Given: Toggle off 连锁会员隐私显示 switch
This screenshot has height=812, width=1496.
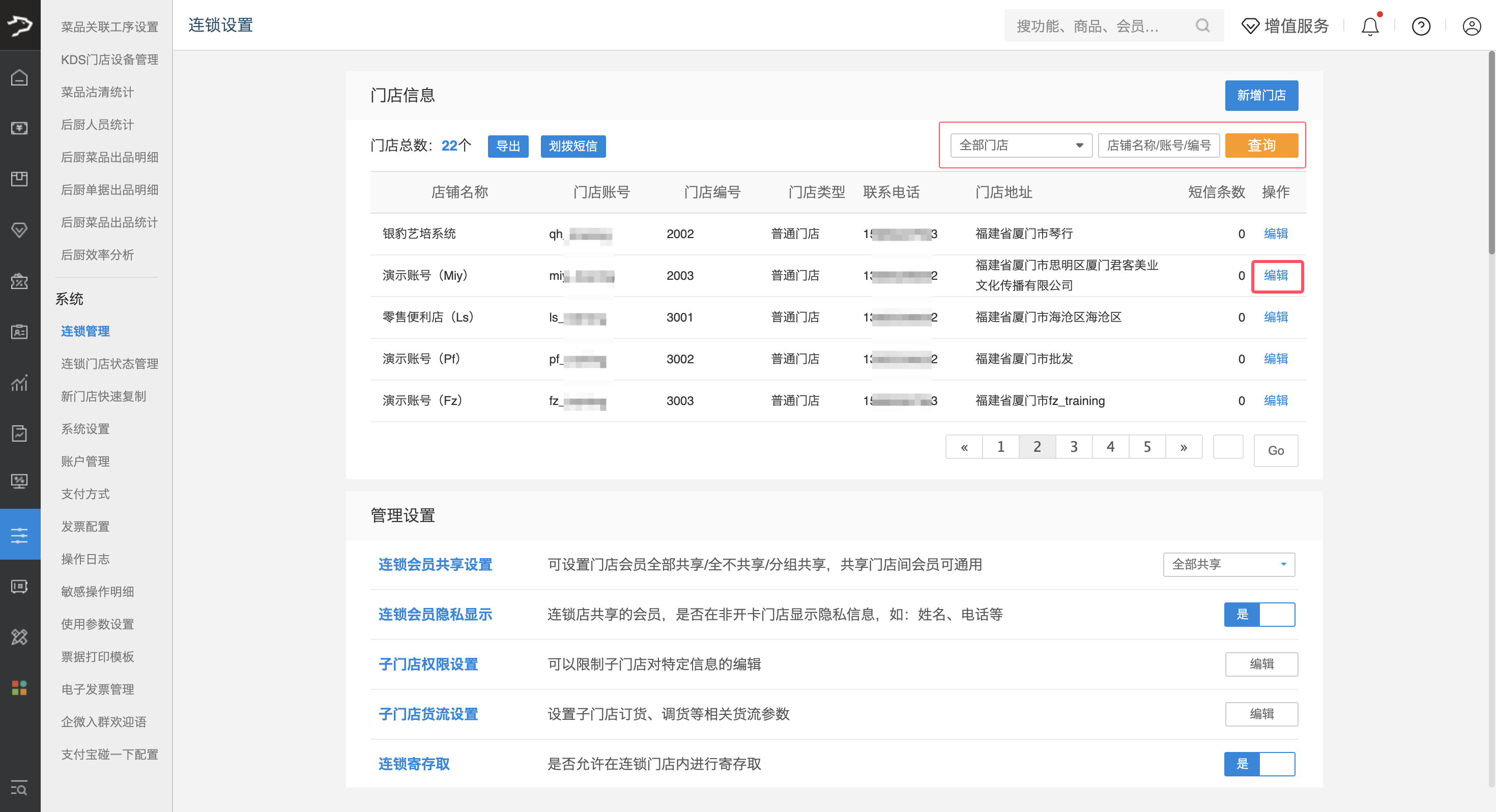Looking at the screenshot, I should [x=1259, y=614].
